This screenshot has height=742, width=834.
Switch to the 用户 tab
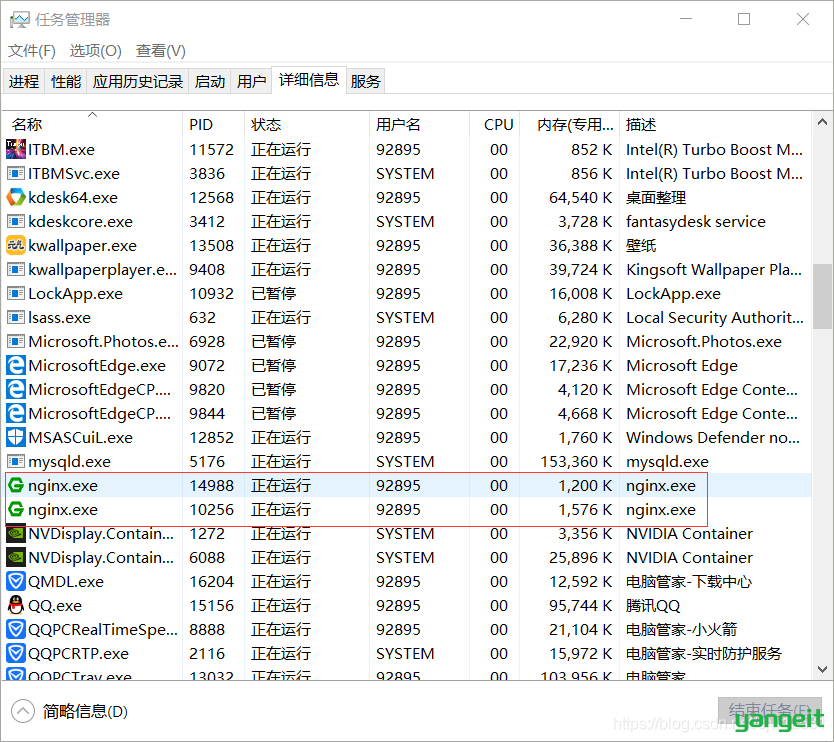tap(251, 81)
